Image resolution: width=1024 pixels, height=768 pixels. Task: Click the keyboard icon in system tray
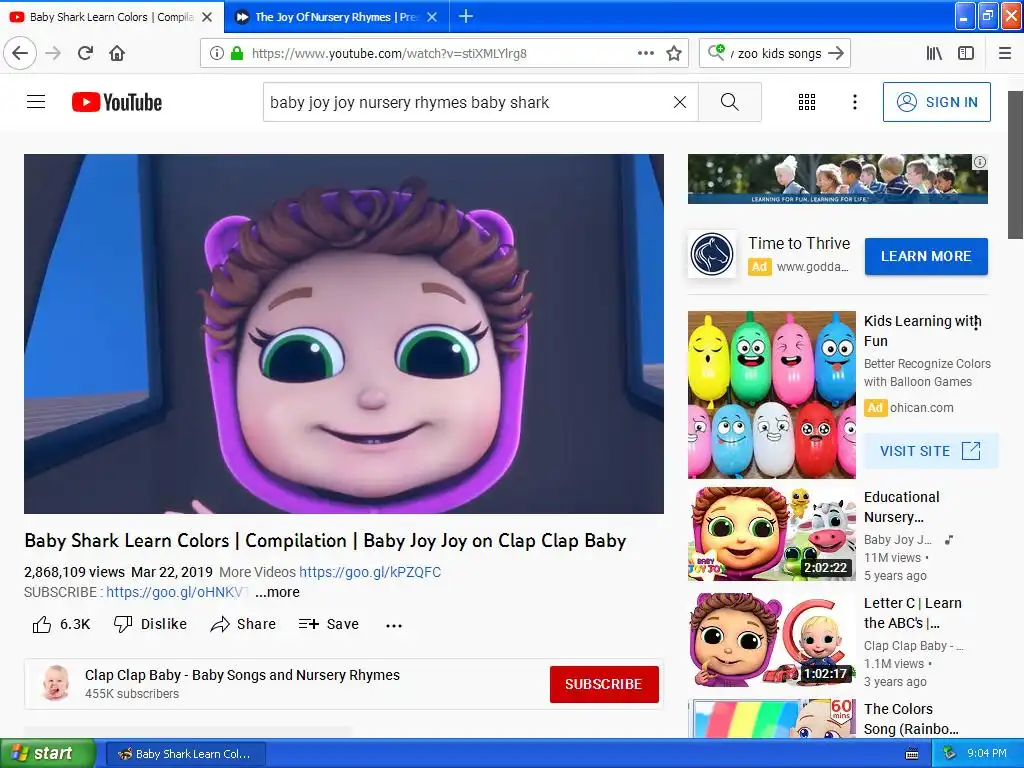pyautogui.click(x=912, y=754)
